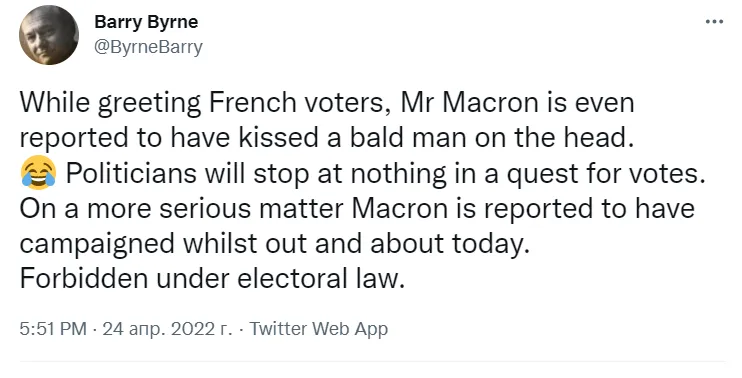Click the 5:51 PM timestamp
The height and width of the screenshot is (378, 742).
(53, 328)
